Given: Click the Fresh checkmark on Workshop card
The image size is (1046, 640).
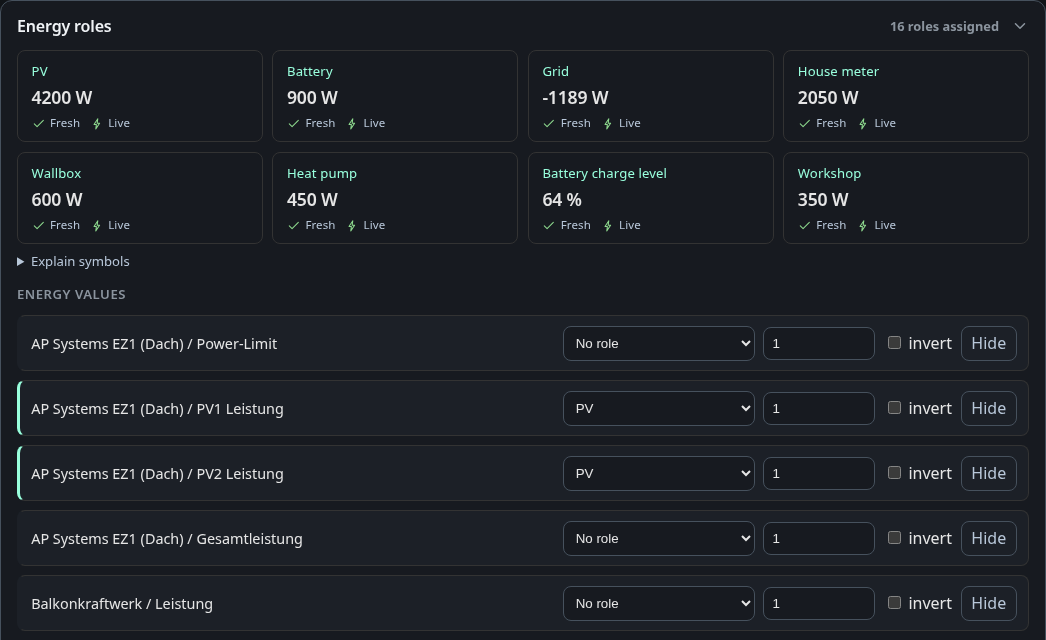Looking at the screenshot, I should 805,226.
